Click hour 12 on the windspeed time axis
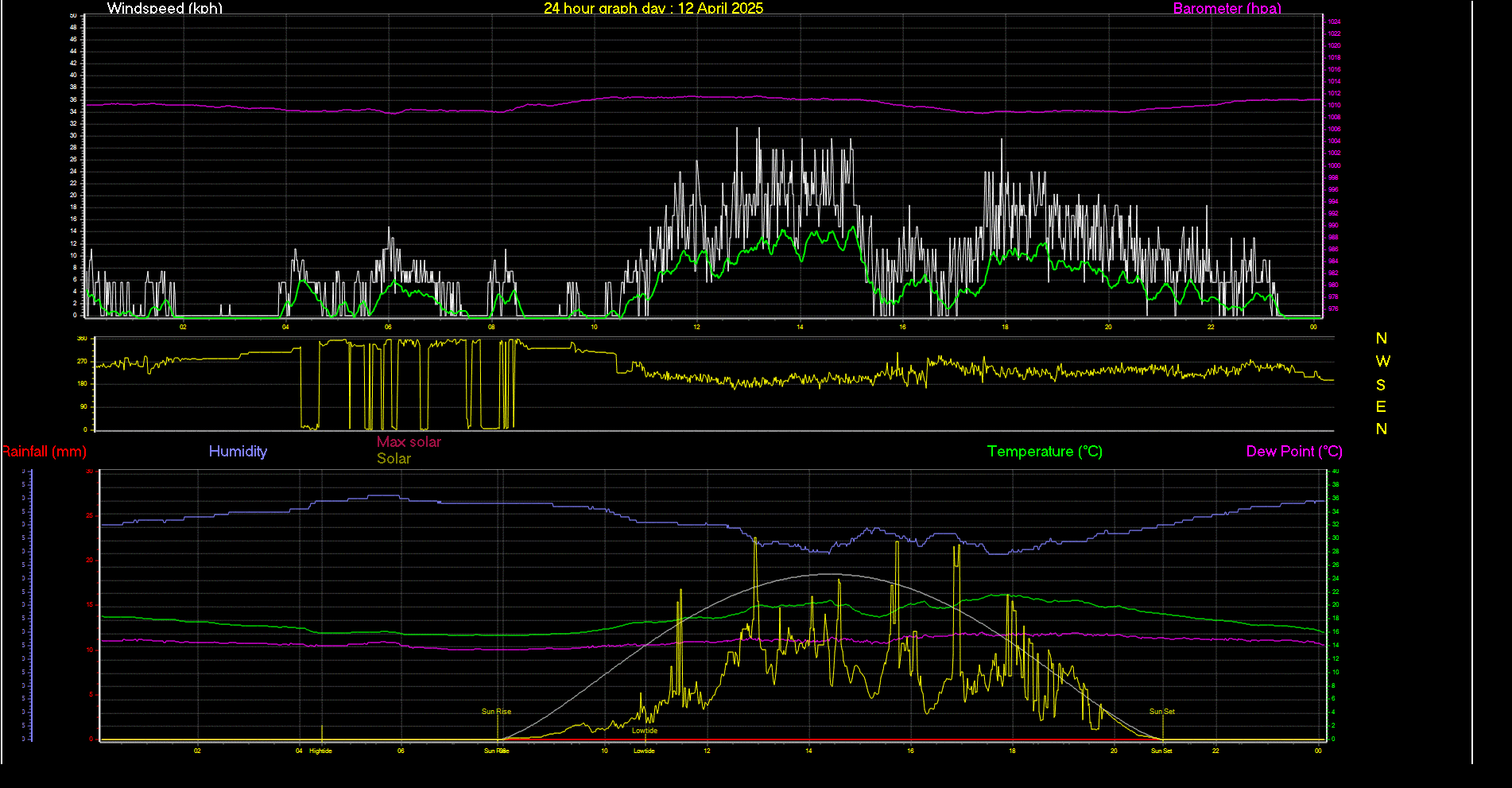The height and width of the screenshot is (788, 1512). [696, 327]
